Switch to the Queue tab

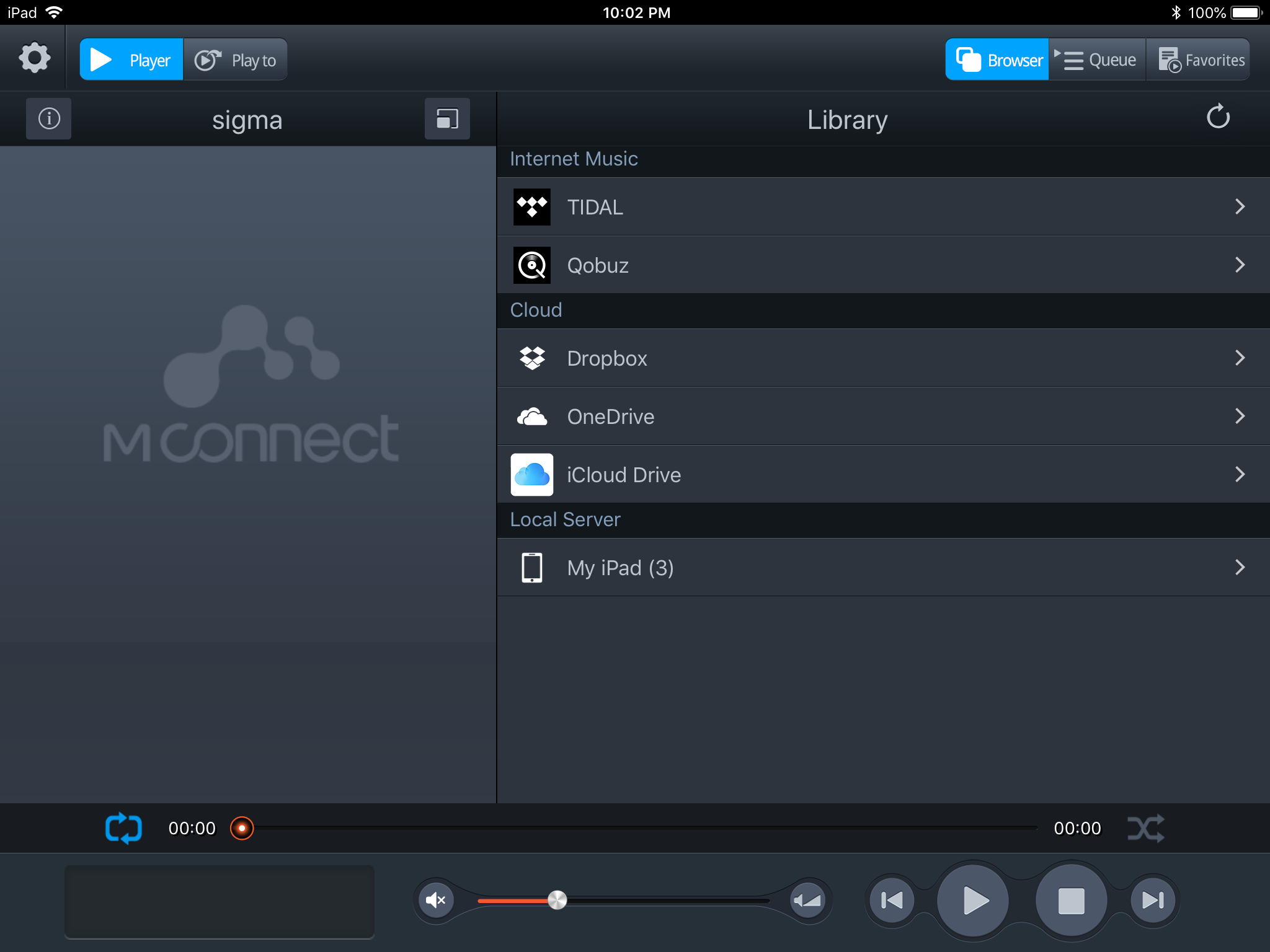1098,60
